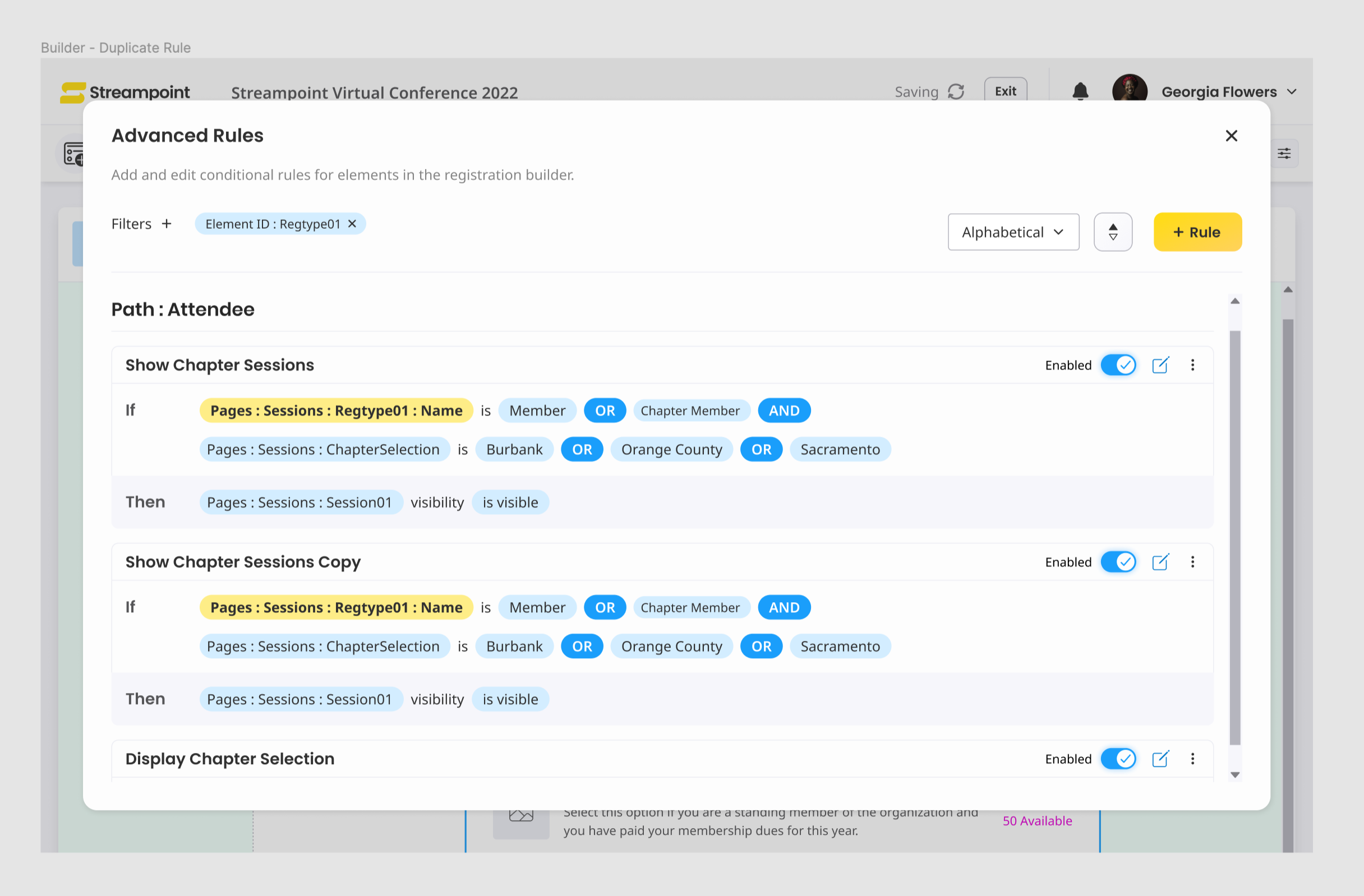Click Regtype01 Name condition in Copy rule
The image size is (1364, 896).
tap(336, 607)
